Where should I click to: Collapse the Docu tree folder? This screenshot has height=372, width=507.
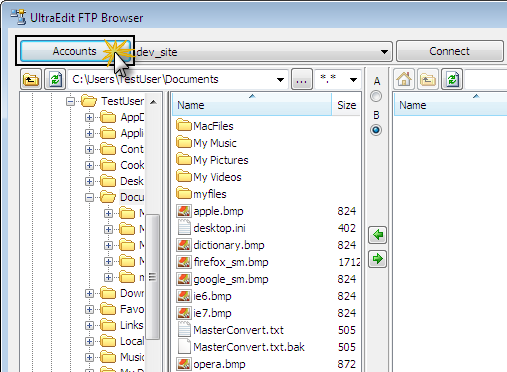click(x=89, y=197)
